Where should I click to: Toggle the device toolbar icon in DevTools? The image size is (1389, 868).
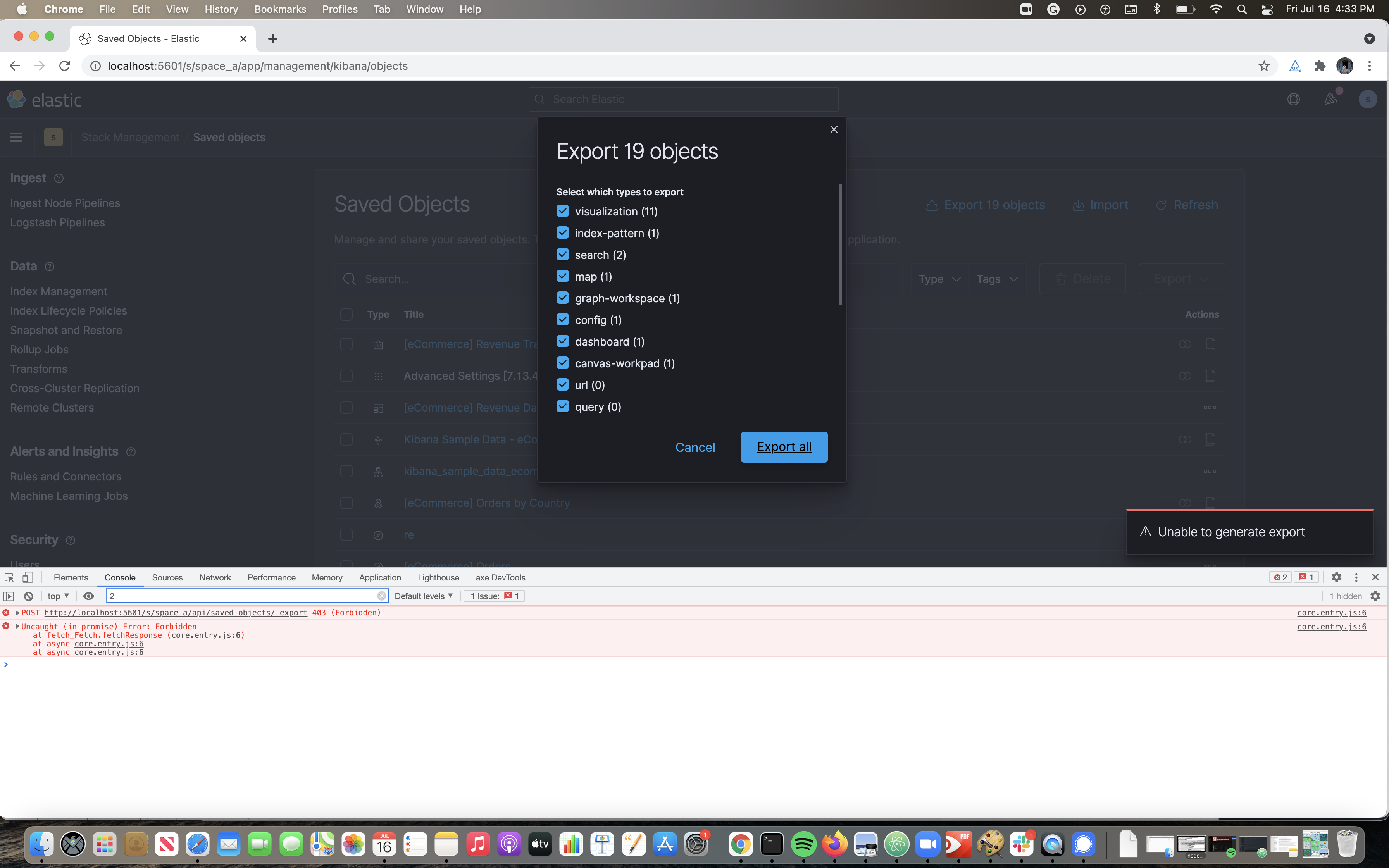28,577
